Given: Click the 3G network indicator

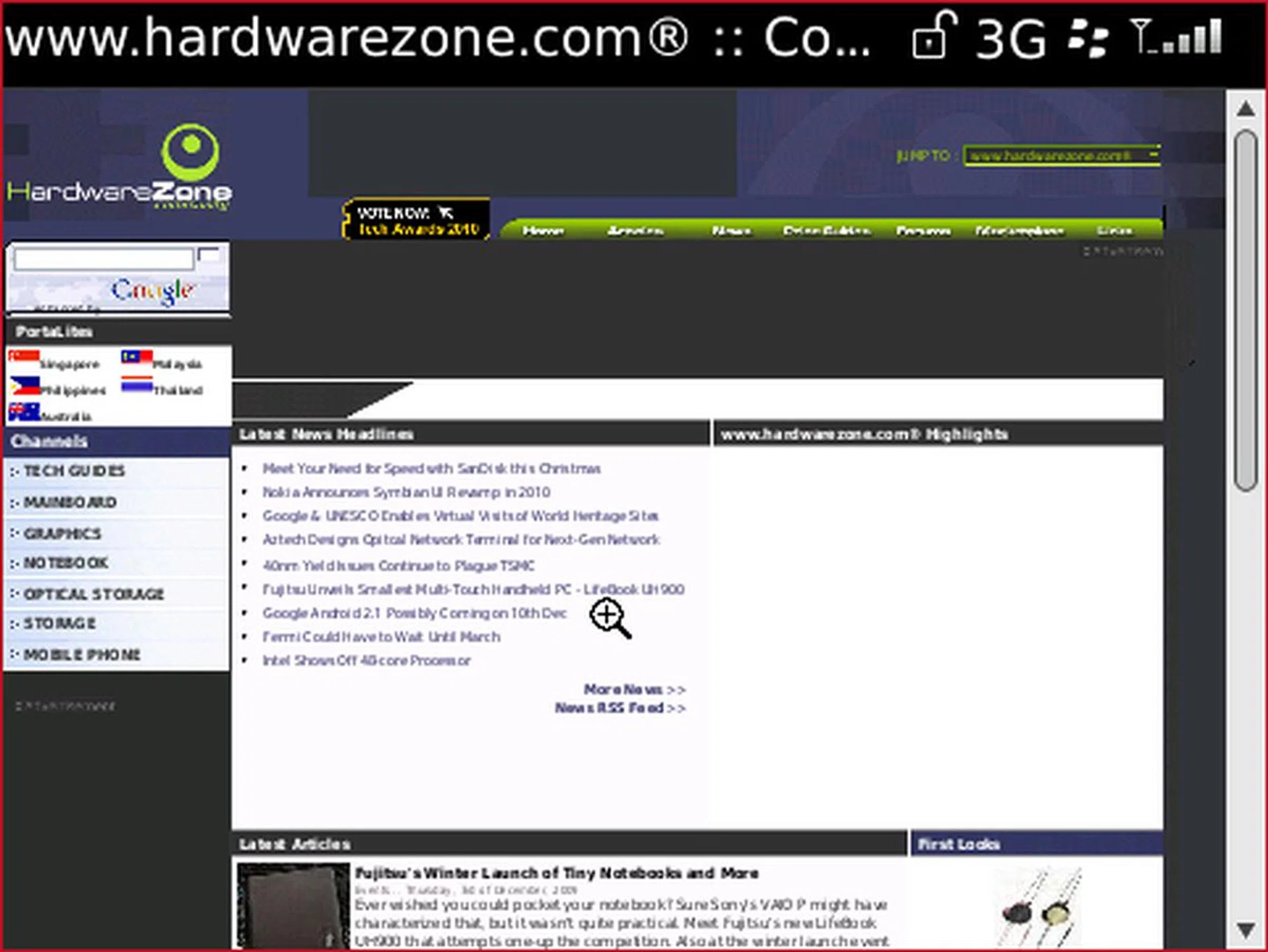Looking at the screenshot, I should [x=1010, y=40].
